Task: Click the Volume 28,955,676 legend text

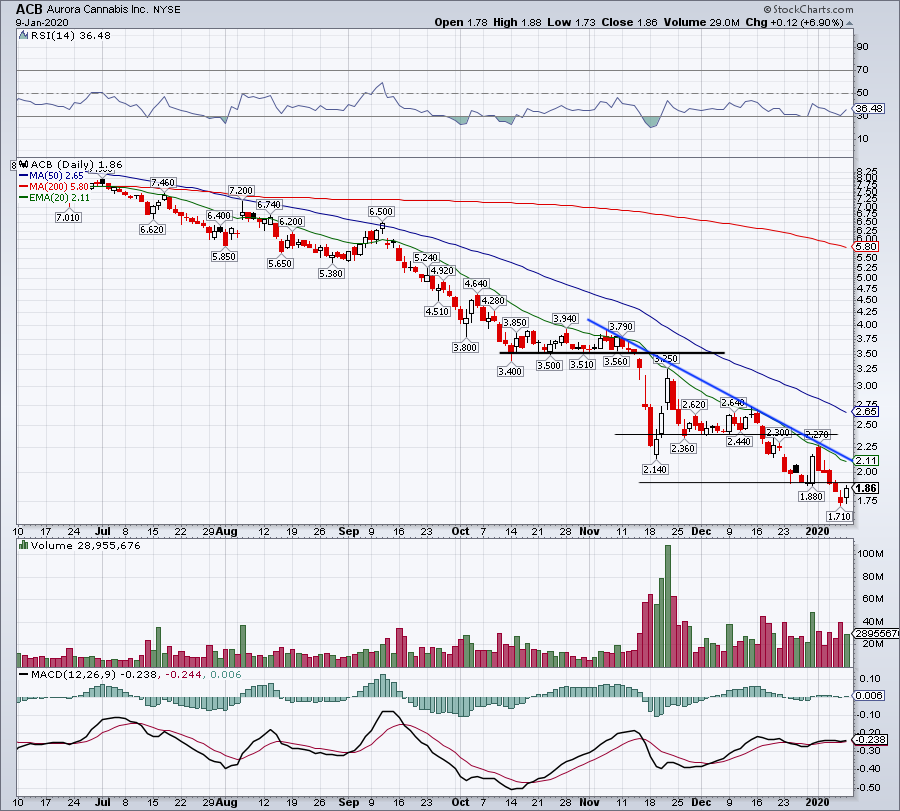Action: click(x=86, y=545)
